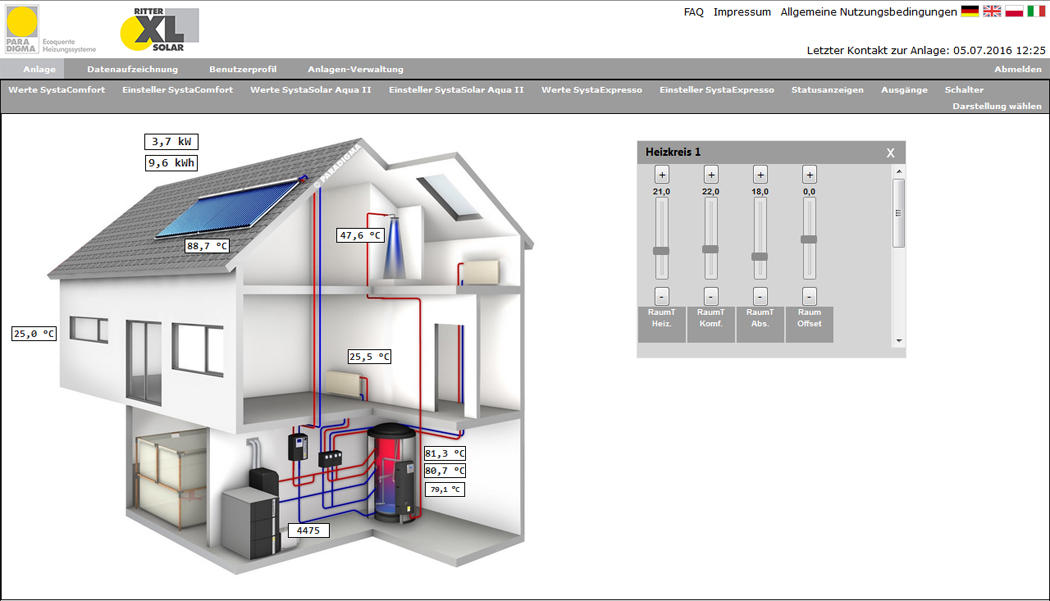The height and width of the screenshot is (601, 1050).
Task: Increase RaumT Komf. with plus button
Action: click(710, 175)
